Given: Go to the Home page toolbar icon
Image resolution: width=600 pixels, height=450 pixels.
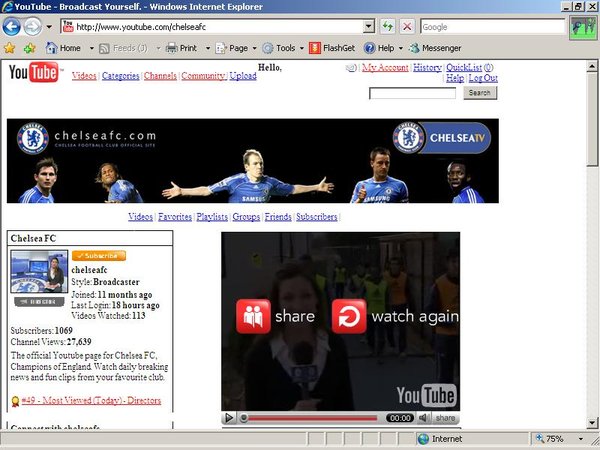Looking at the screenshot, I should click(63, 48).
